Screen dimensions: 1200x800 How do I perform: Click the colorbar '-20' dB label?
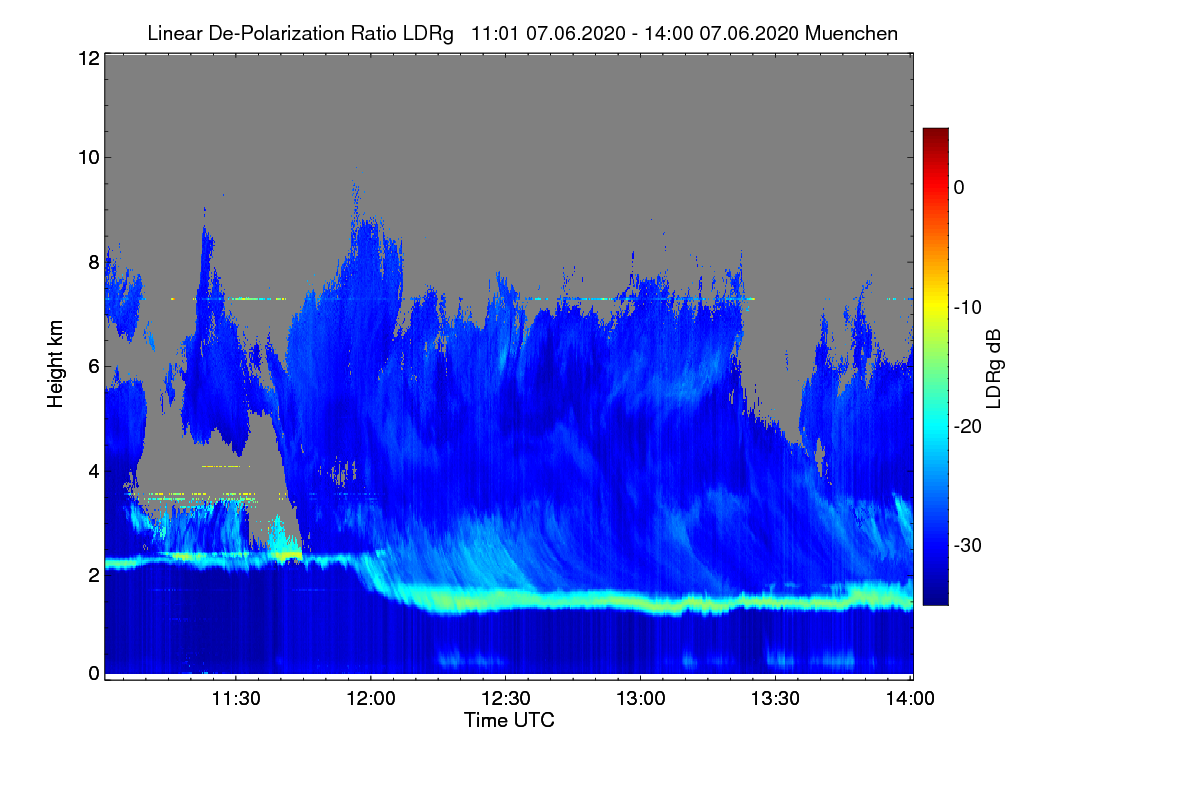[968, 426]
